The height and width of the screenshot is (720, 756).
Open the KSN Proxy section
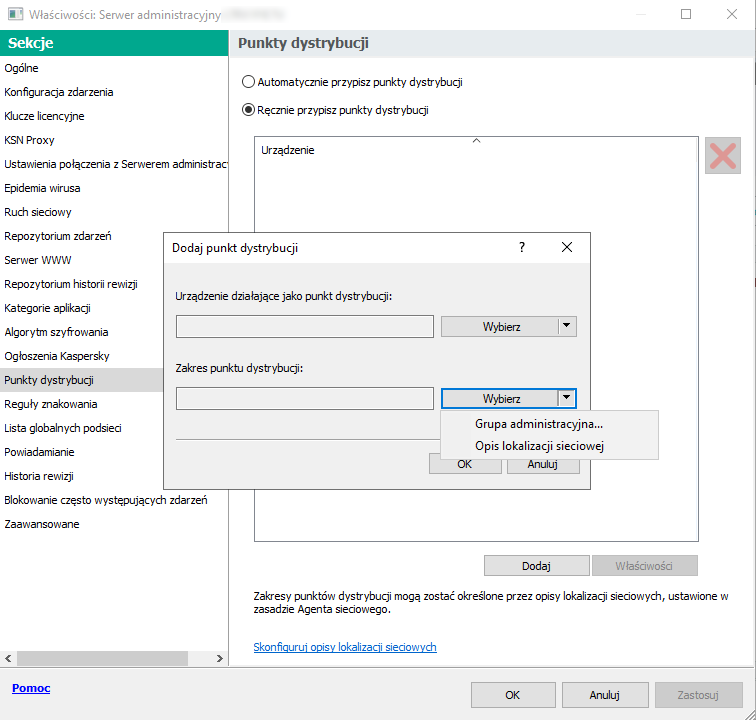[x=30, y=140]
